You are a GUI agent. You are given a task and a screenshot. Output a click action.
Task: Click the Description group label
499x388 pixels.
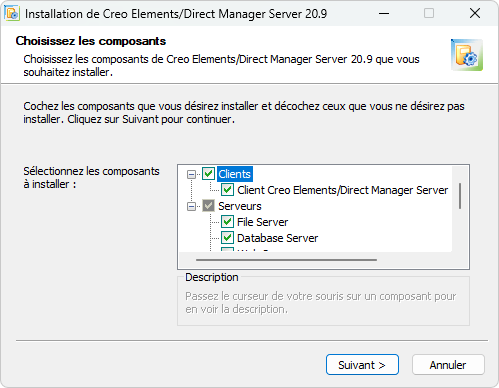212,277
